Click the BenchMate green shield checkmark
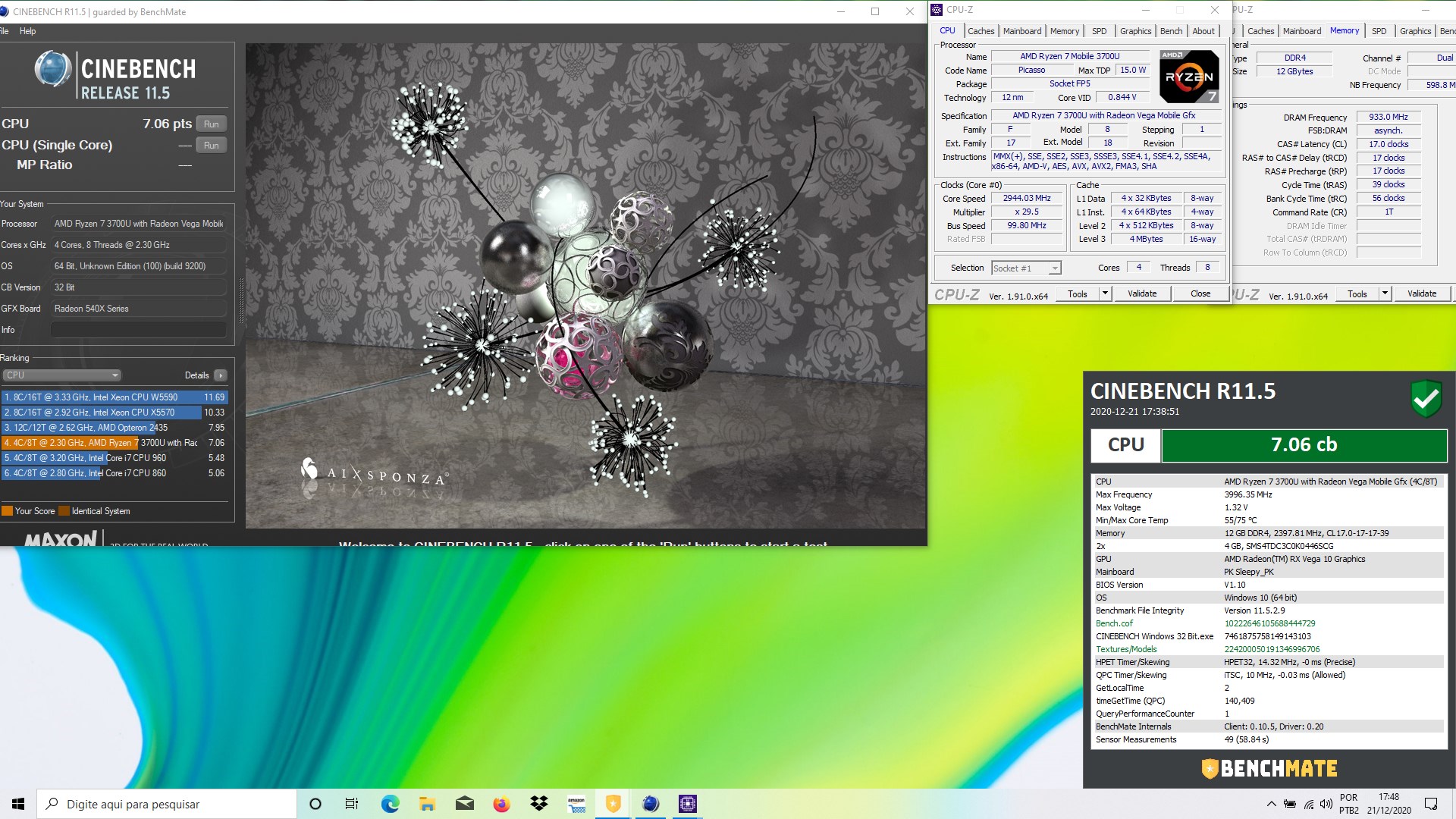The image size is (1456, 819). coord(1426,398)
